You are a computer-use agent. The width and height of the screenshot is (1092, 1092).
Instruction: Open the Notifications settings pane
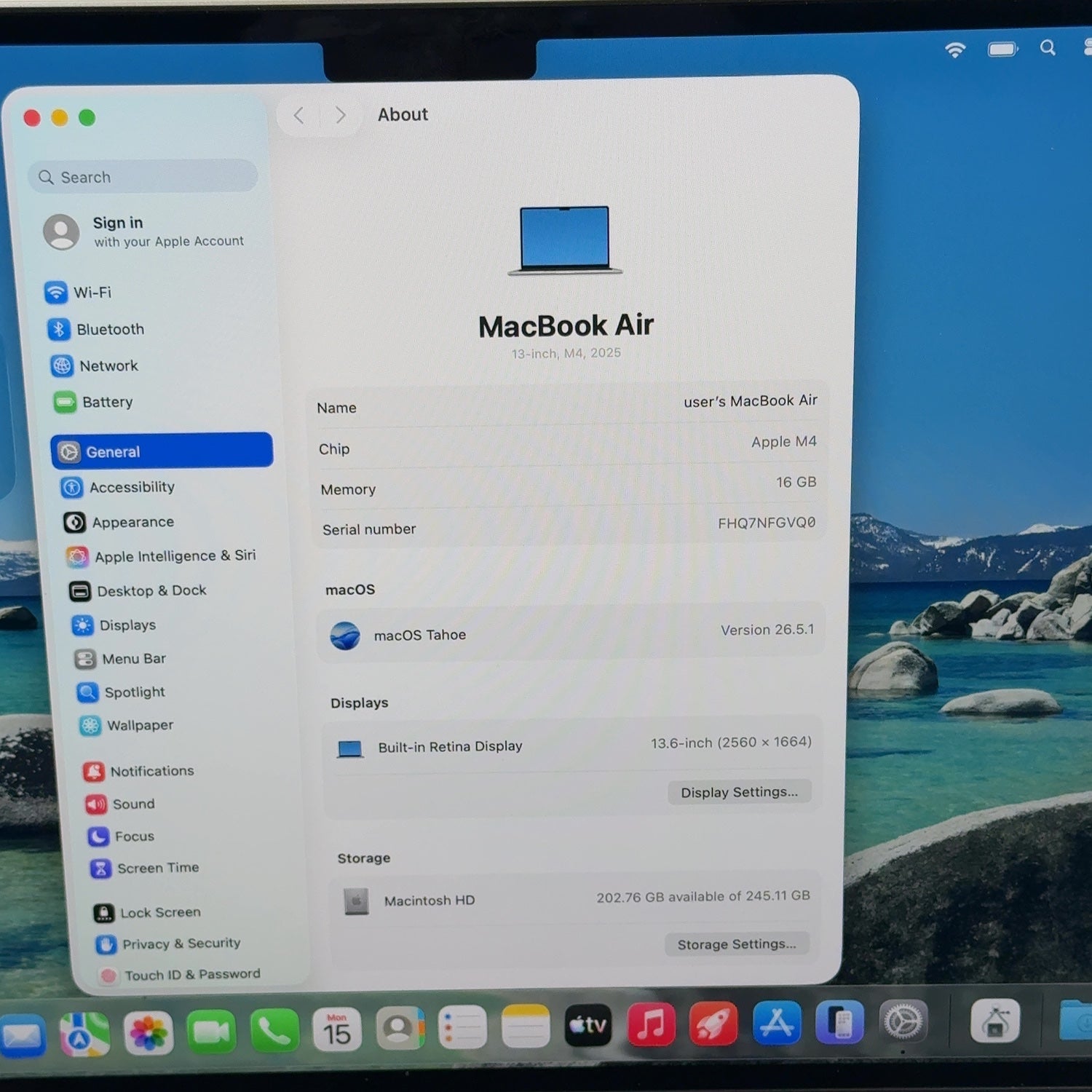(x=138, y=771)
